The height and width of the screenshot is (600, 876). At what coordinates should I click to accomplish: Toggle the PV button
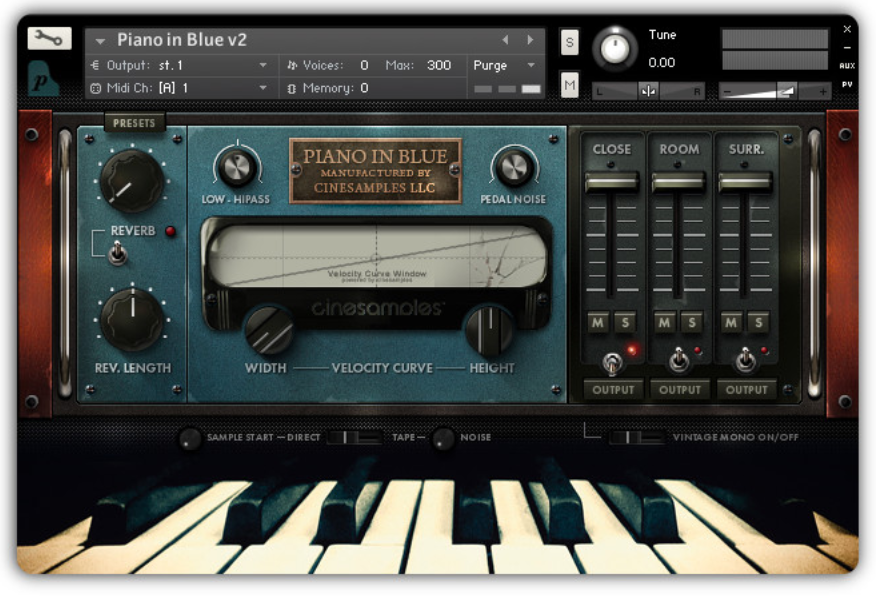pos(847,85)
